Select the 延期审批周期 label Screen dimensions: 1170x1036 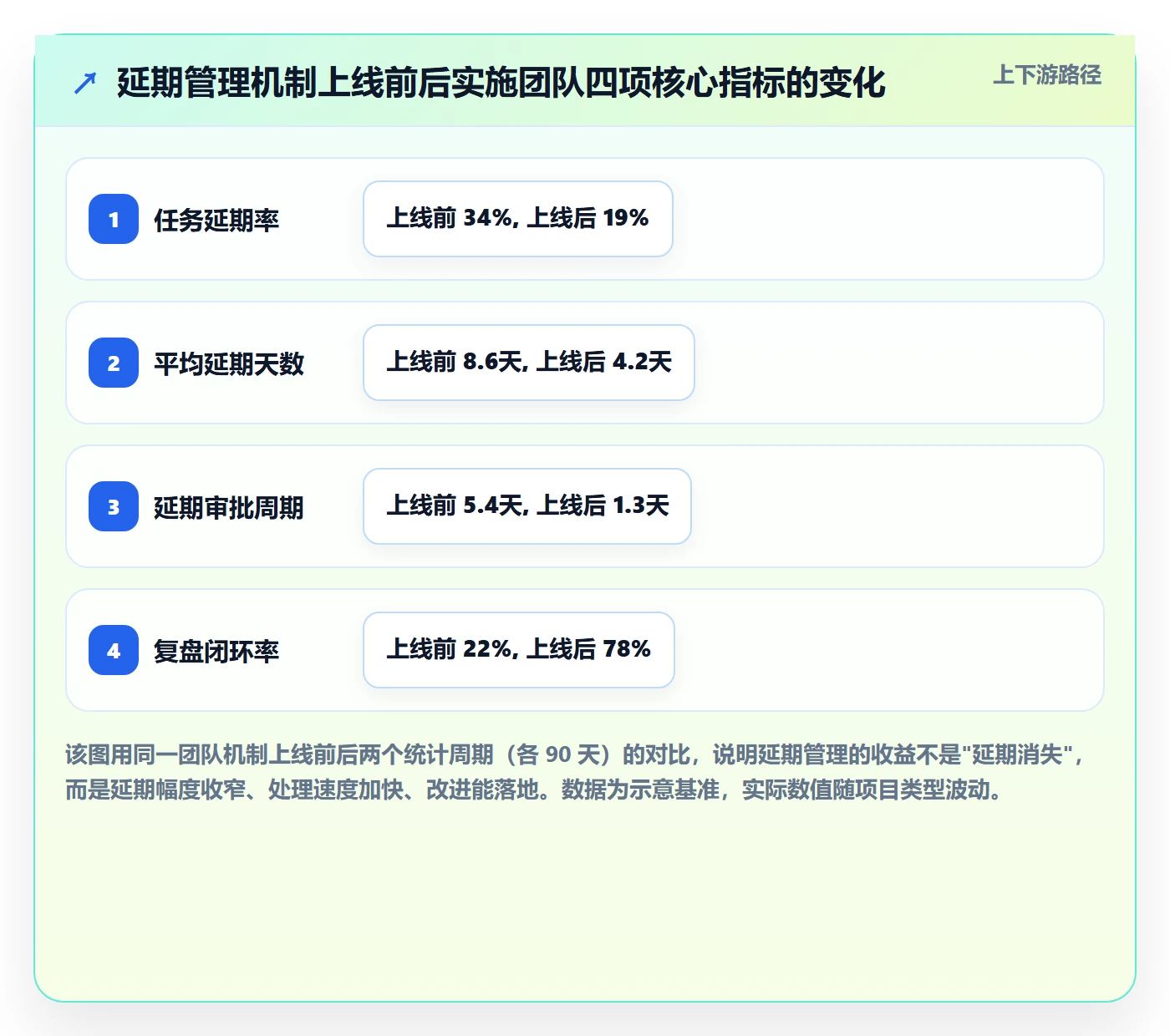coord(229,507)
